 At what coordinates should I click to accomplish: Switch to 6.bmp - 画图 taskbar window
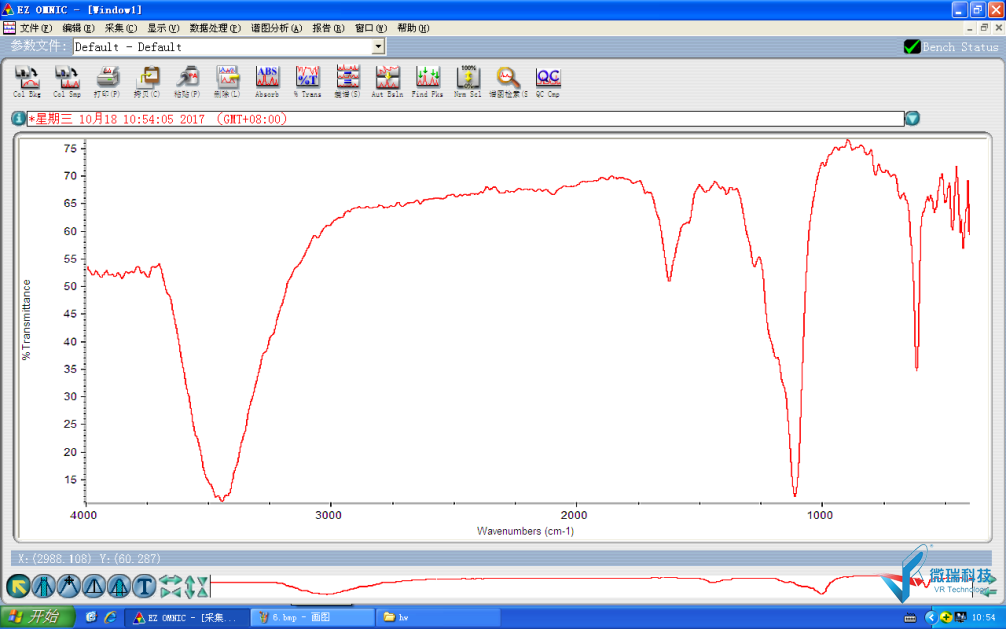(311, 617)
